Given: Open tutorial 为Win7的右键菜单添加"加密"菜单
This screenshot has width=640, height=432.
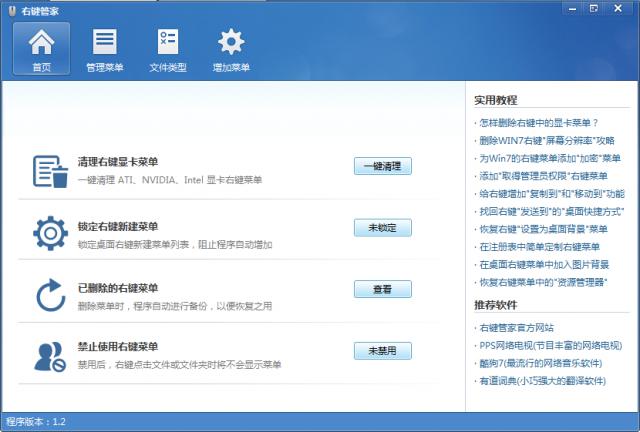Looking at the screenshot, I should [x=550, y=158].
